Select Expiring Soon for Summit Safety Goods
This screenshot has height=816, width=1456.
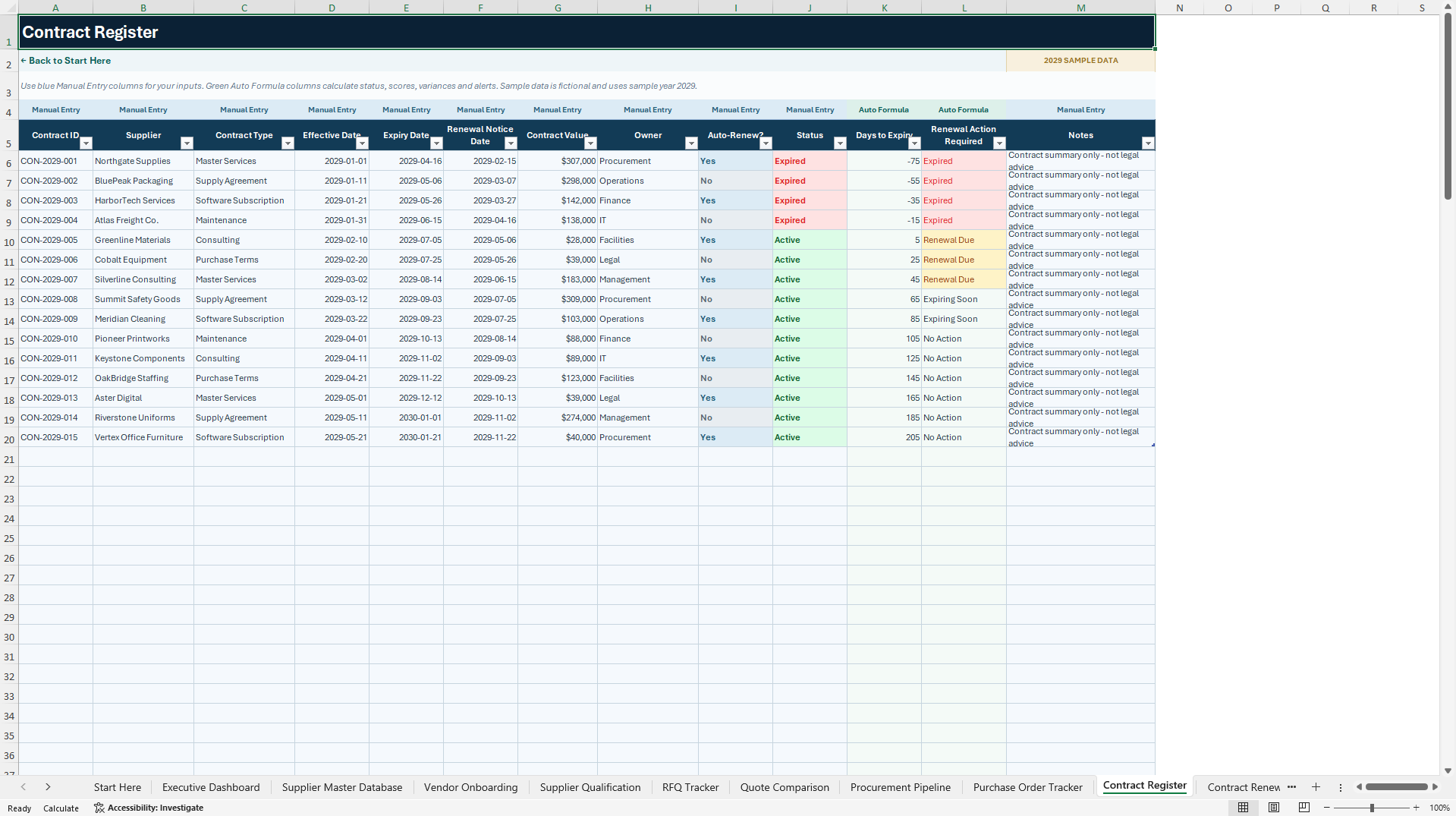click(x=964, y=299)
